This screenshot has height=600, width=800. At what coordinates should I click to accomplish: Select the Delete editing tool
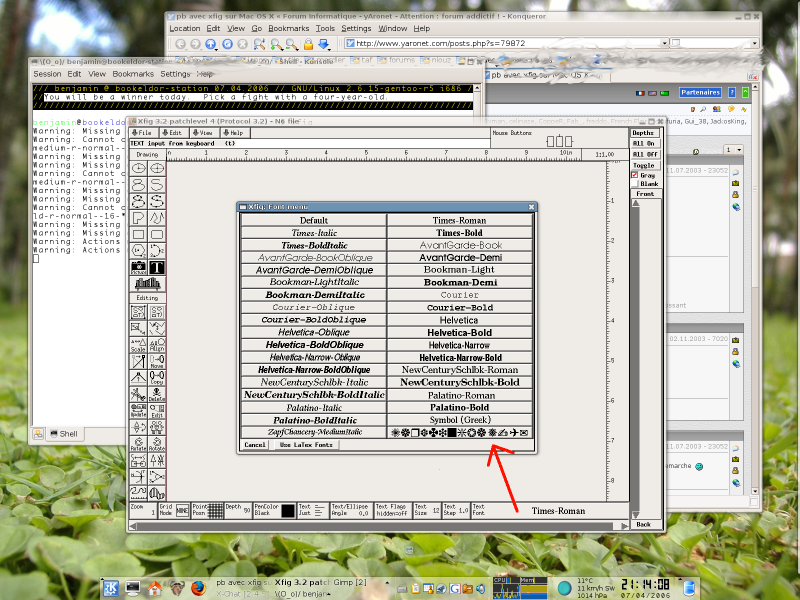[x=157, y=394]
